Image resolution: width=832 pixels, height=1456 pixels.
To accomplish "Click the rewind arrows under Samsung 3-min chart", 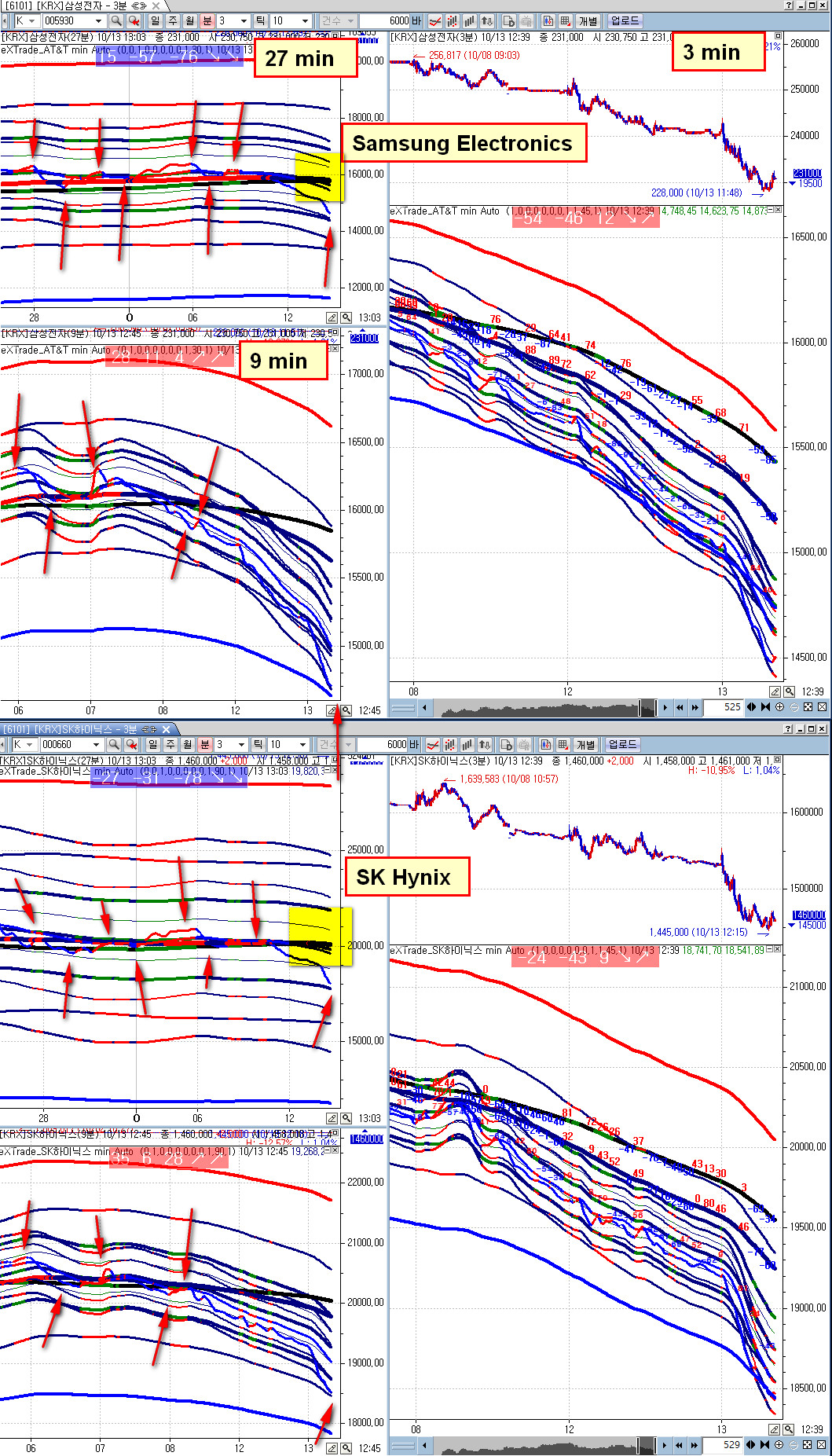I will click(680, 707).
